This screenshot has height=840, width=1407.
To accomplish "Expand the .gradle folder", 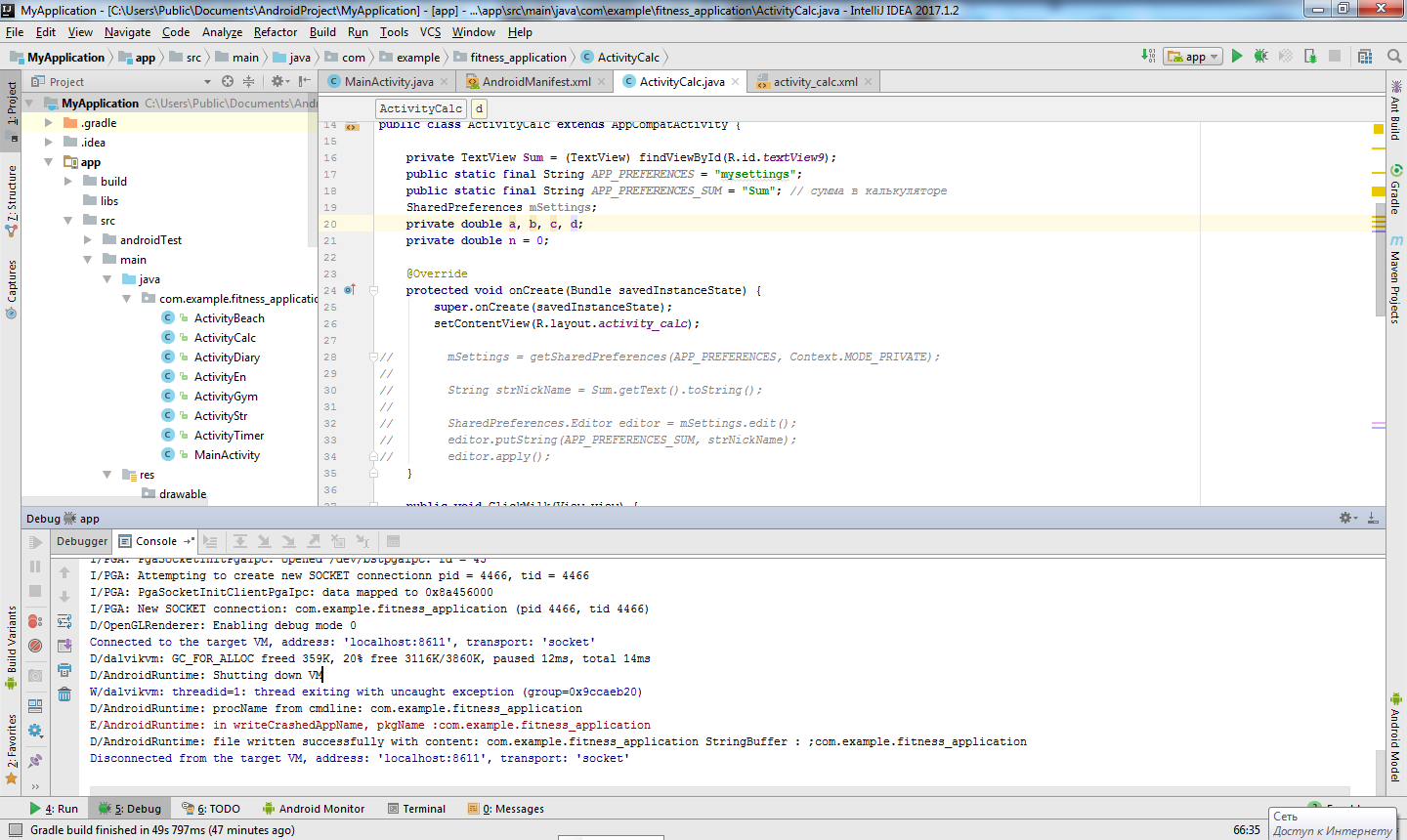I will pyautogui.click(x=49, y=123).
